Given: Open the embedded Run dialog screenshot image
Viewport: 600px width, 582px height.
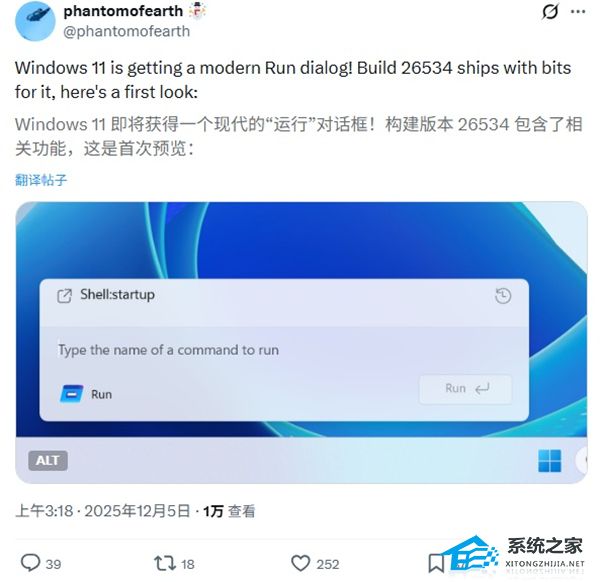Looking at the screenshot, I should (x=301, y=342).
